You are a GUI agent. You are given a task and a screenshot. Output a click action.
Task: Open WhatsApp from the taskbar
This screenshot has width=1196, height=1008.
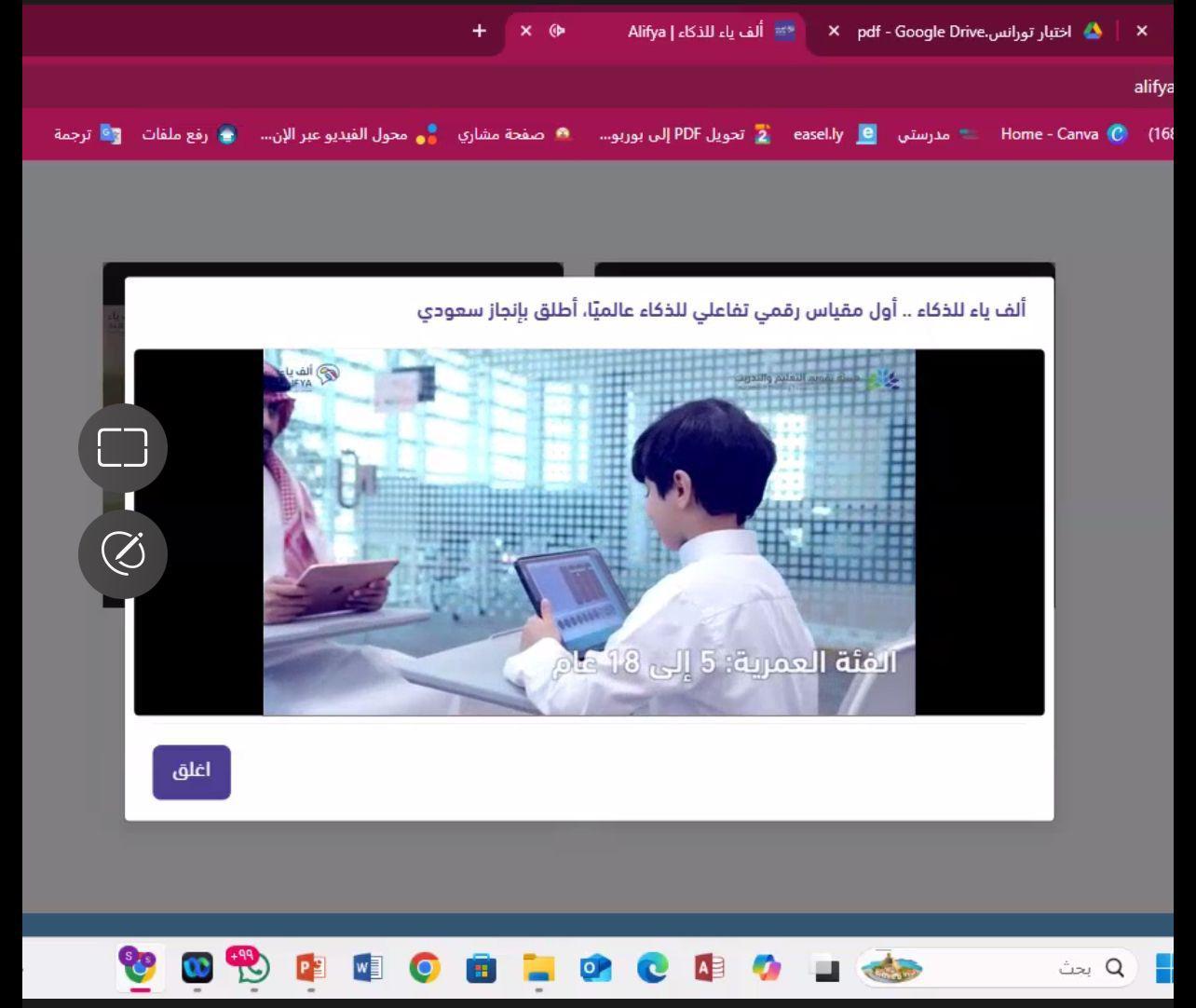coord(253,969)
